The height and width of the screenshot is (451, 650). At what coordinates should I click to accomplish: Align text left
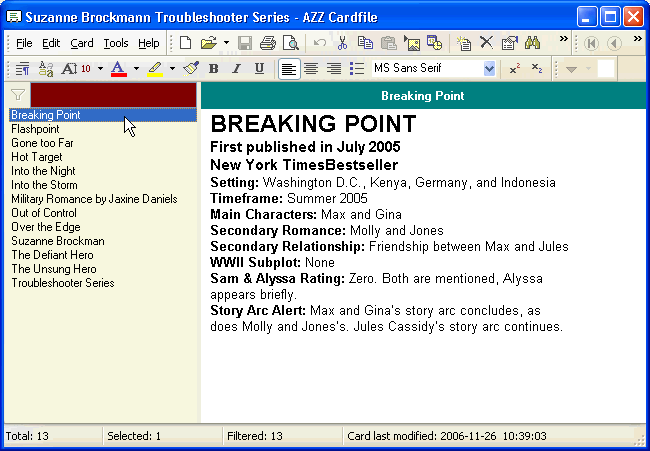point(289,69)
